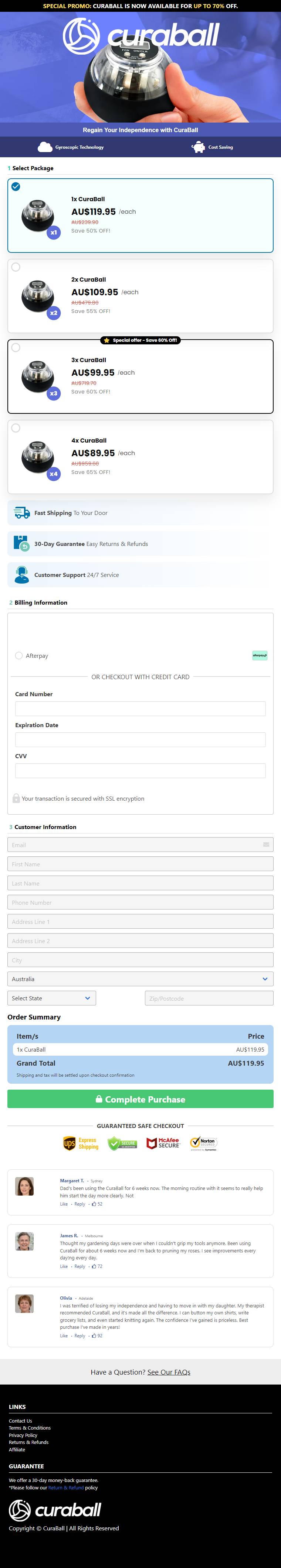Select the 2x CuraBall package radio
Screen dimensions: 281x1568
[16, 267]
